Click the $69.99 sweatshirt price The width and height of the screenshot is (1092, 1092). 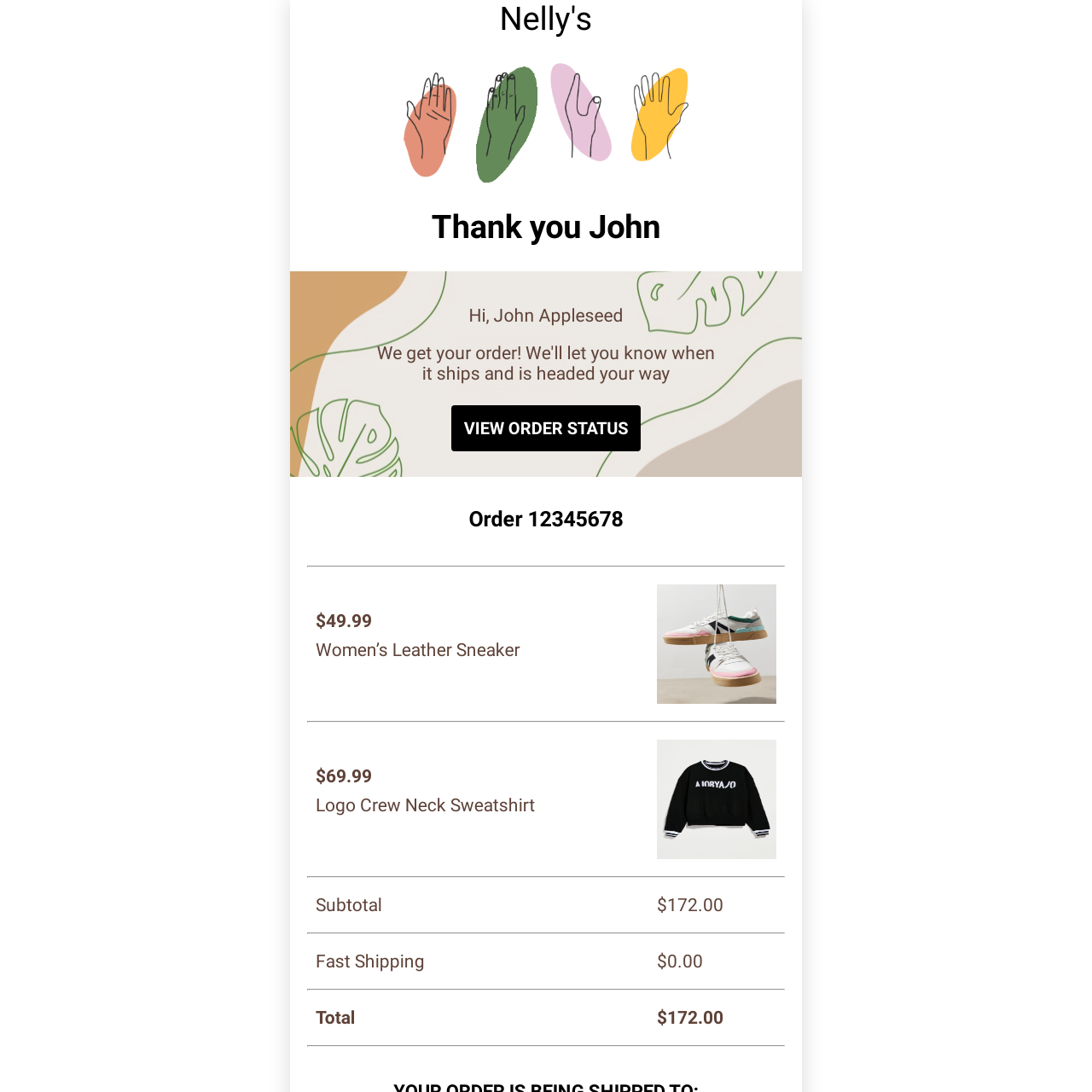point(344,776)
